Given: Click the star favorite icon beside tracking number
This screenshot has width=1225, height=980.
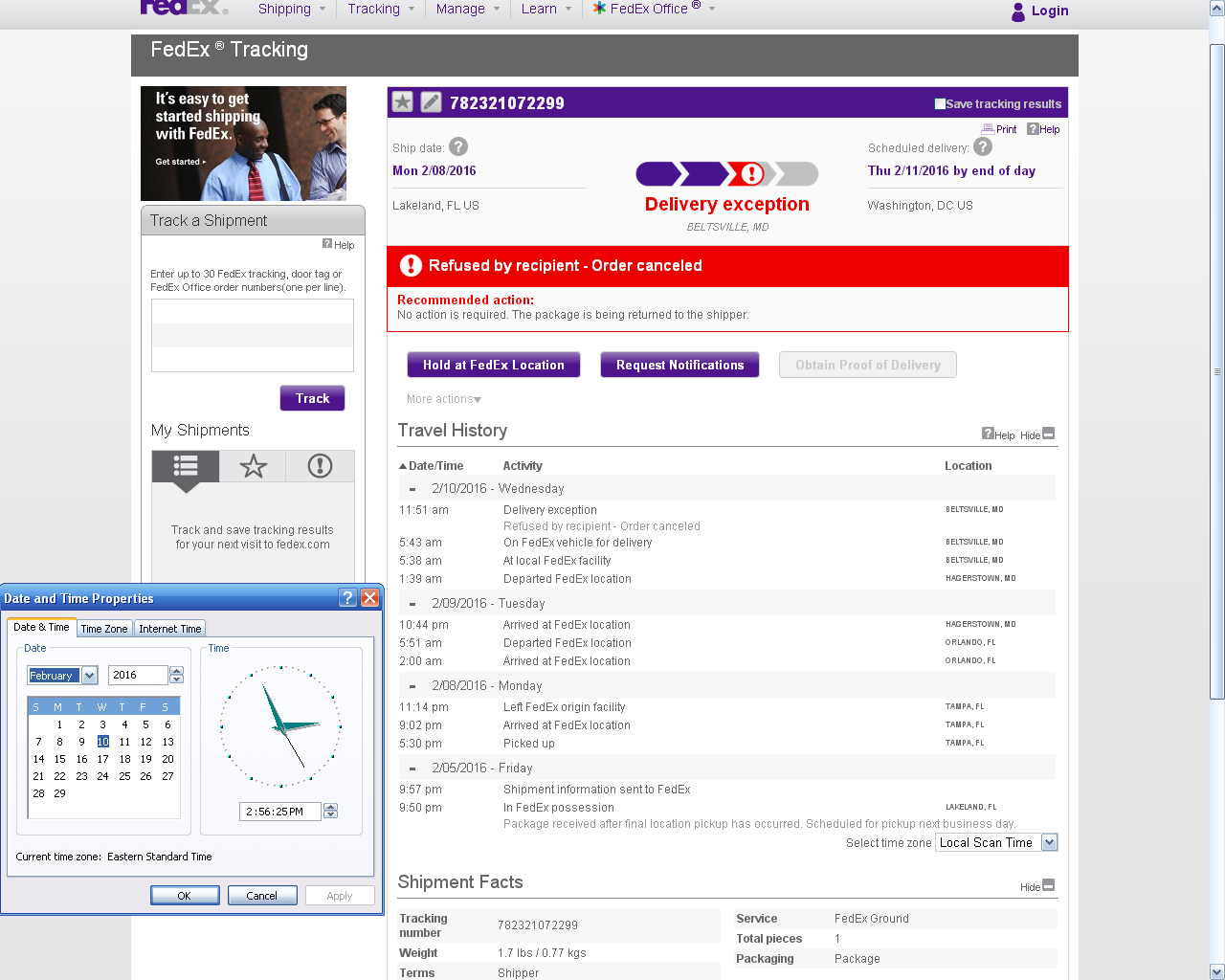Looking at the screenshot, I should [403, 102].
